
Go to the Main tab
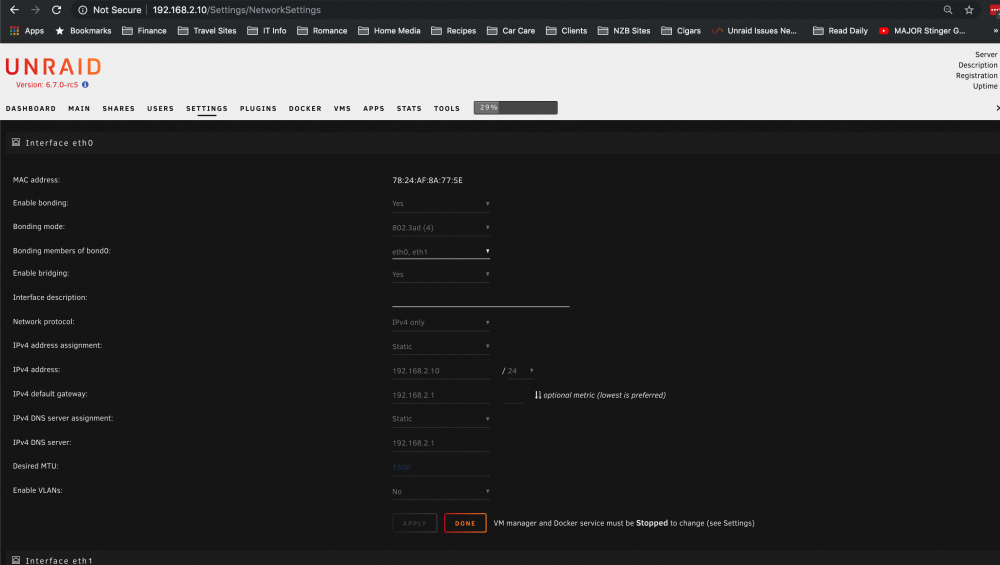coord(79,108)
